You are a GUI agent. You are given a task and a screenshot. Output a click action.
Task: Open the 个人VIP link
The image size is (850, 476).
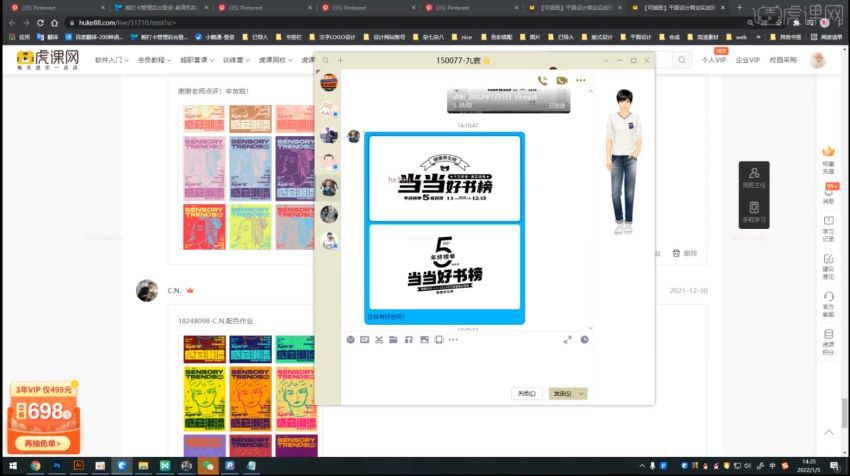(713, 60)
